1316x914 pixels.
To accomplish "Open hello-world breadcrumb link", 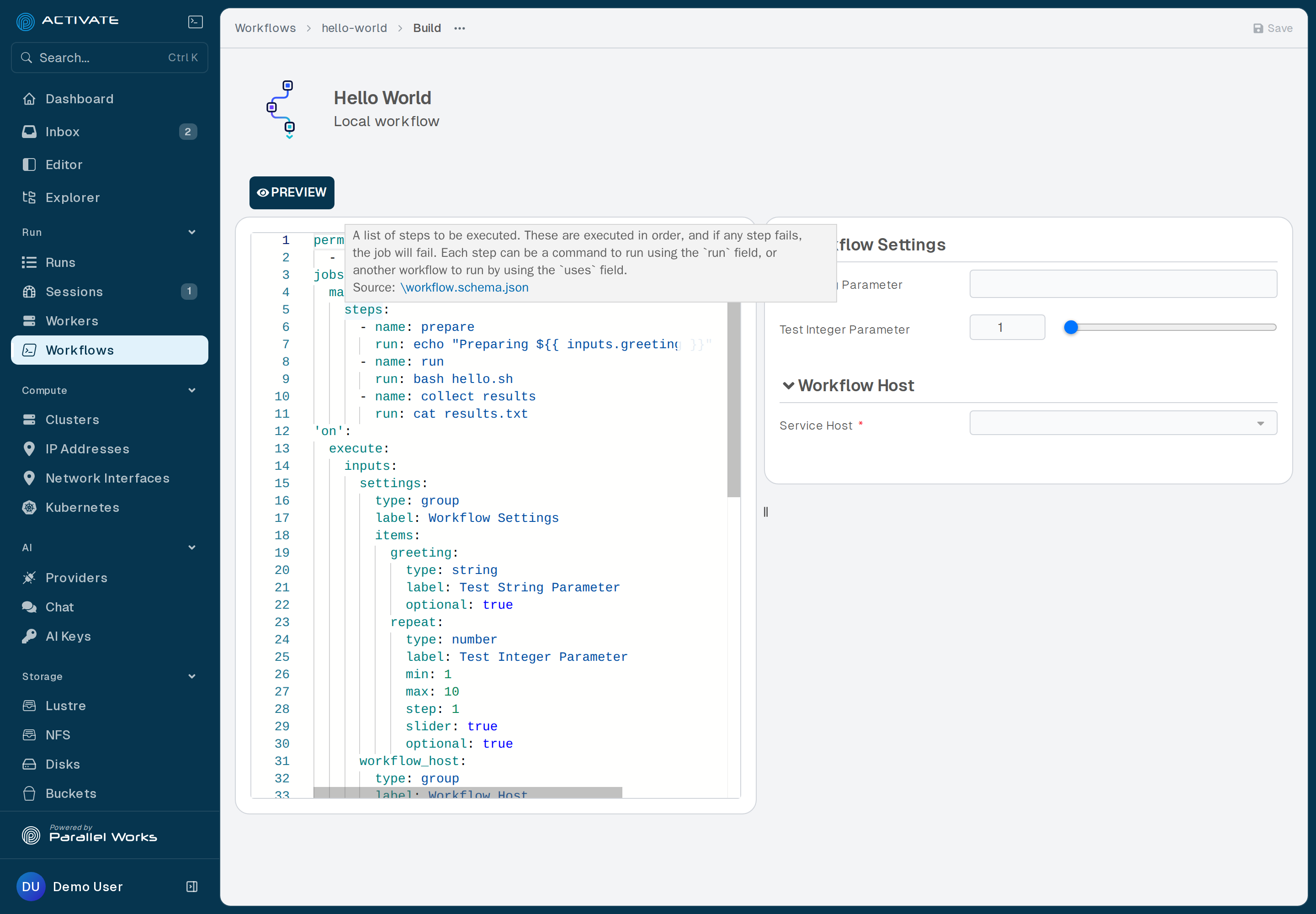I will (x=355, y=28).
